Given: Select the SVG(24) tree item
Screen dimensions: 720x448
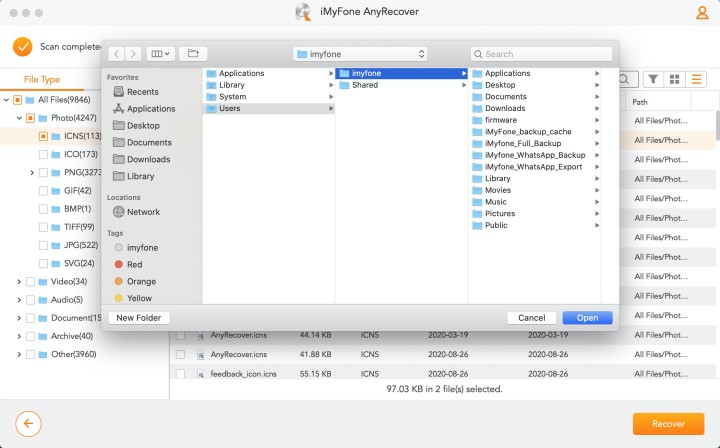Looking at the screenshot, I should click(79, 263).
